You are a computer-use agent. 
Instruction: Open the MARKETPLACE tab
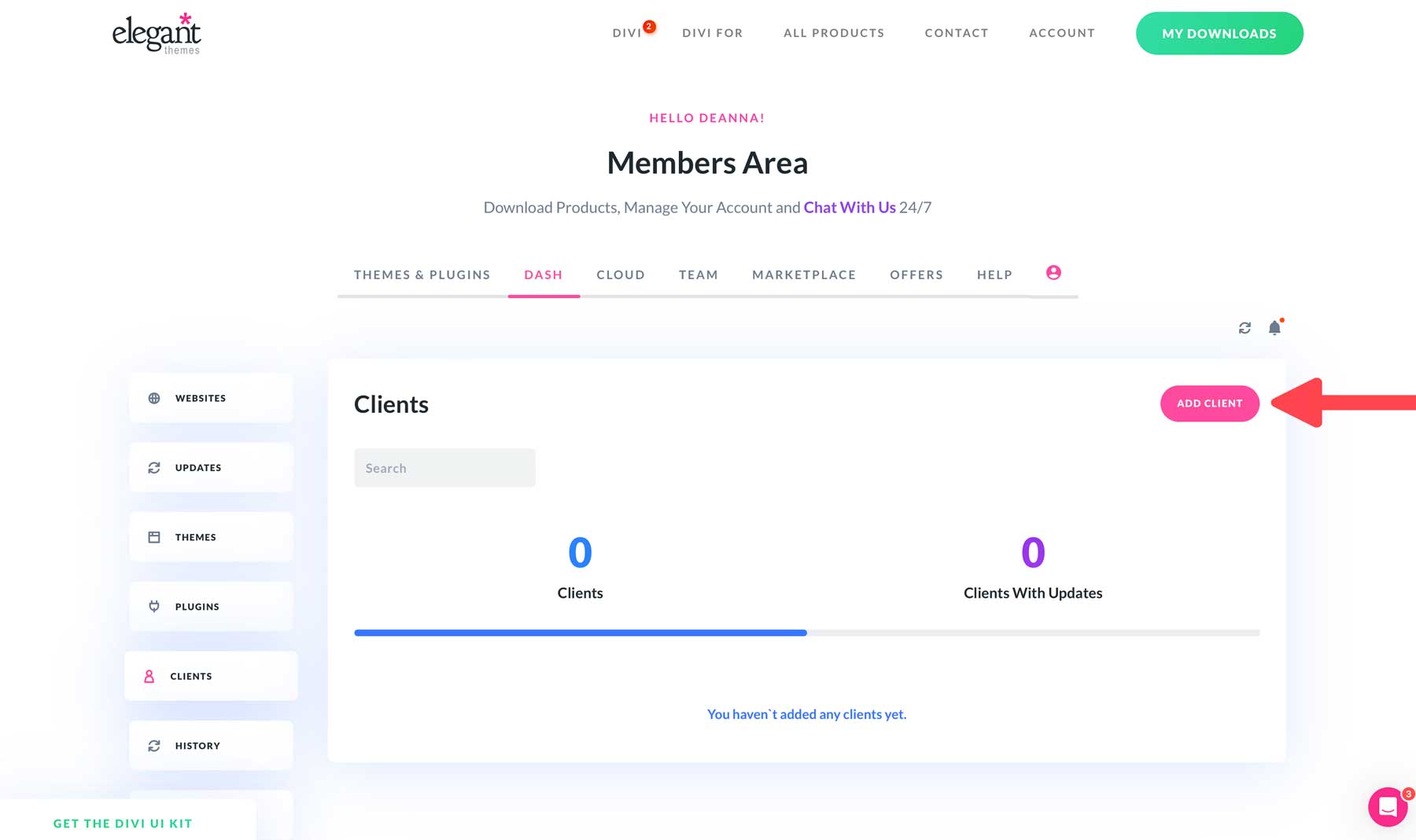[x=804, y=274]
